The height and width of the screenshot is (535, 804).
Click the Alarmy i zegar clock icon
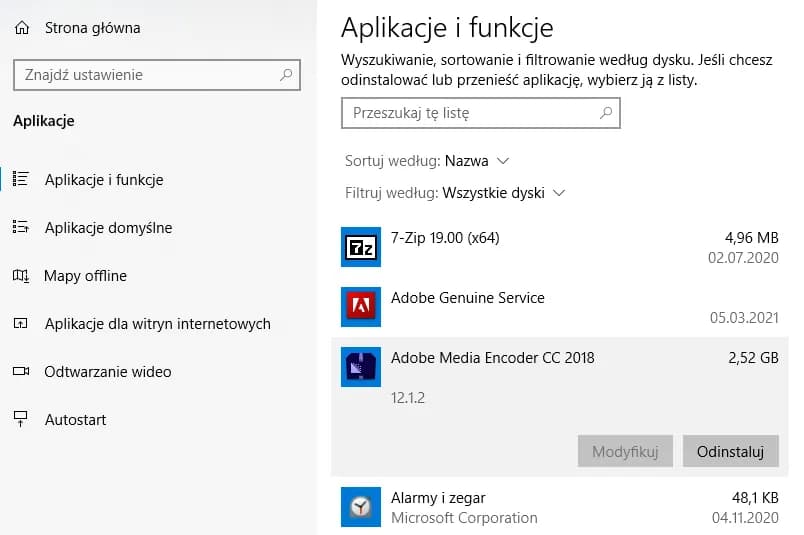coord(358,506)
